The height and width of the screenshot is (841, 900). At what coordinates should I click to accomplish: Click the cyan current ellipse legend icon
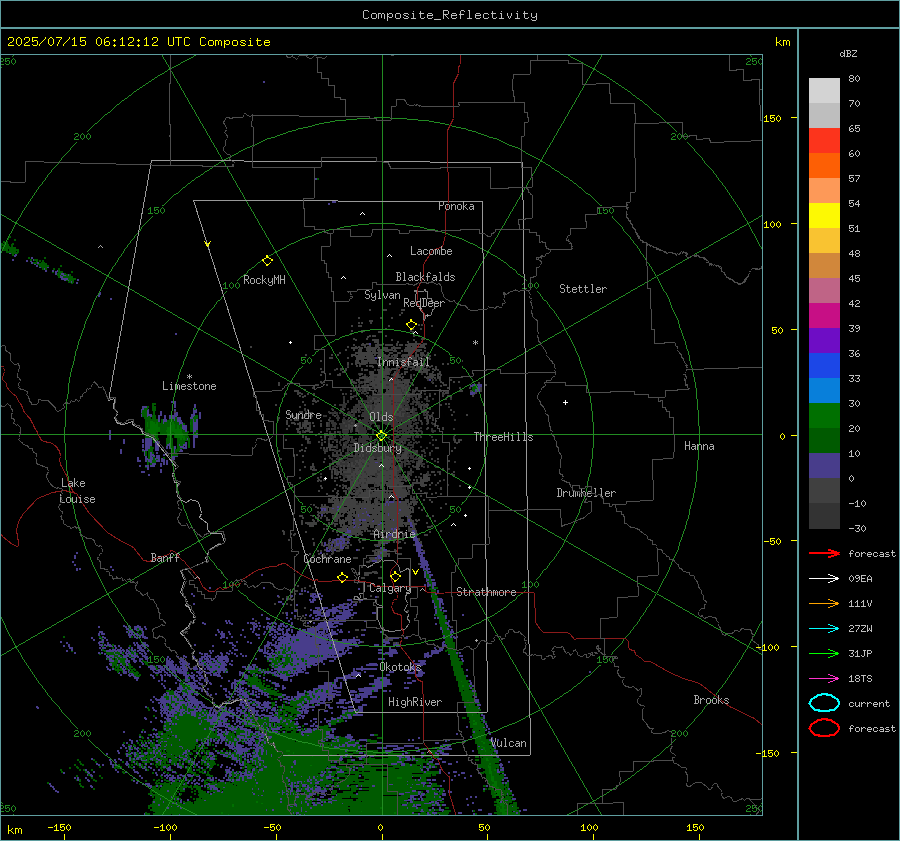pos(824,703)
